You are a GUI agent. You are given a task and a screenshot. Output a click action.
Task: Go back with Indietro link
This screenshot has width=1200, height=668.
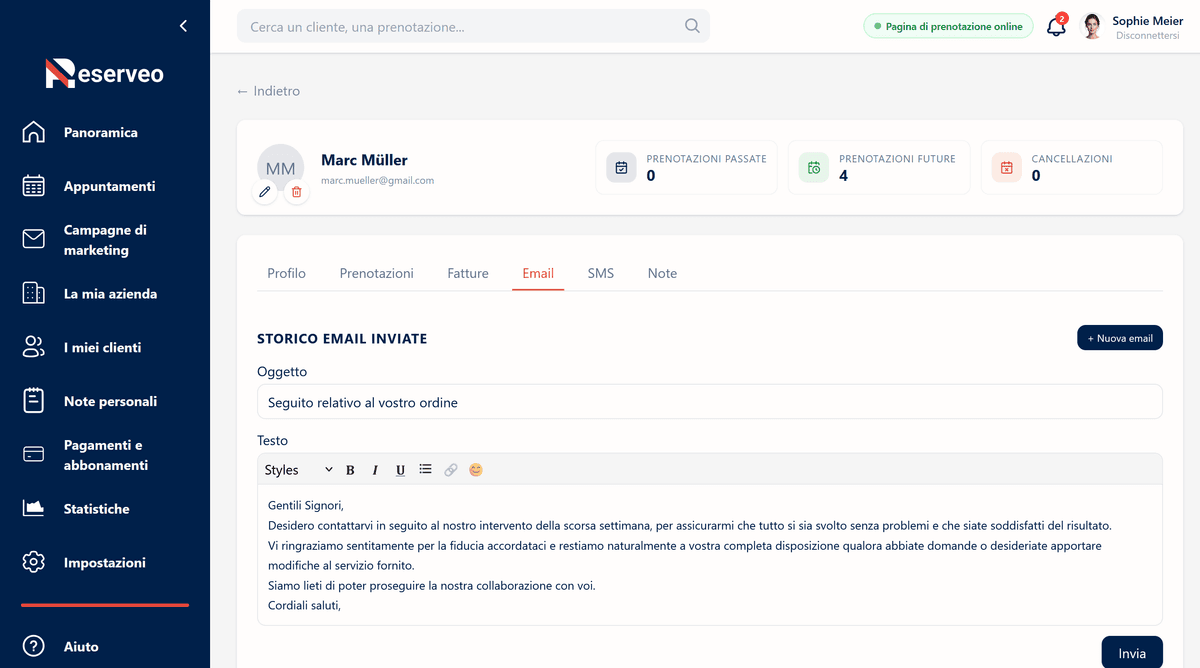point(268,91)
